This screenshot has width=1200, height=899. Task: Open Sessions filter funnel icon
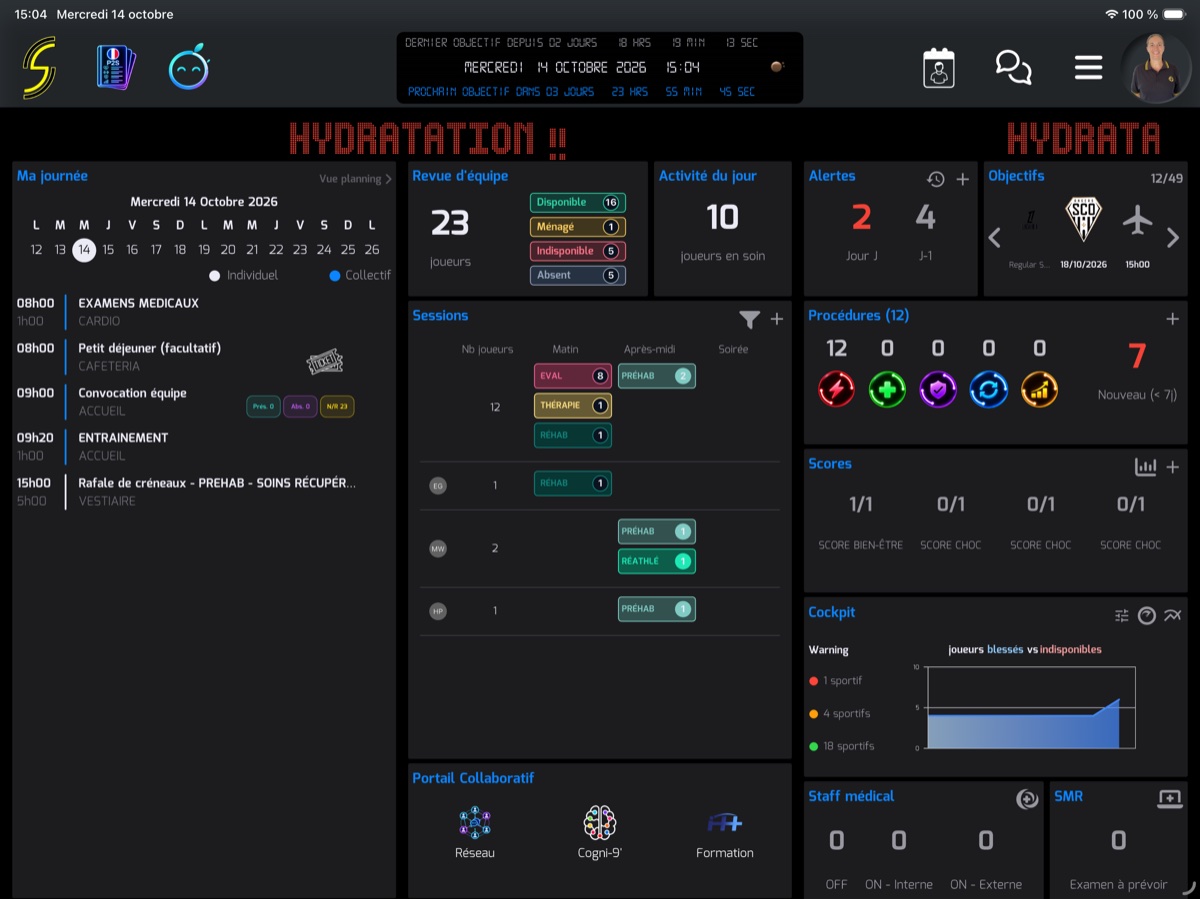[749, 319]
